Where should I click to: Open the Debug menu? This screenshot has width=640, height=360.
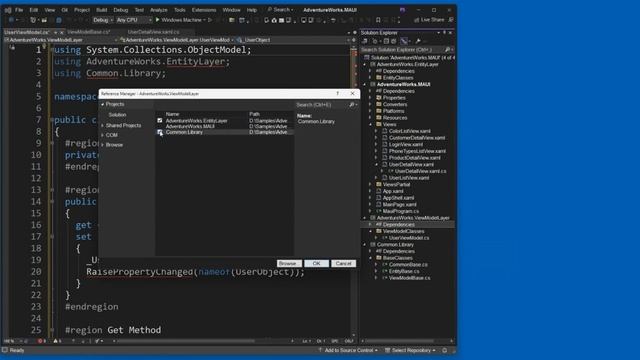click(121, 10)
